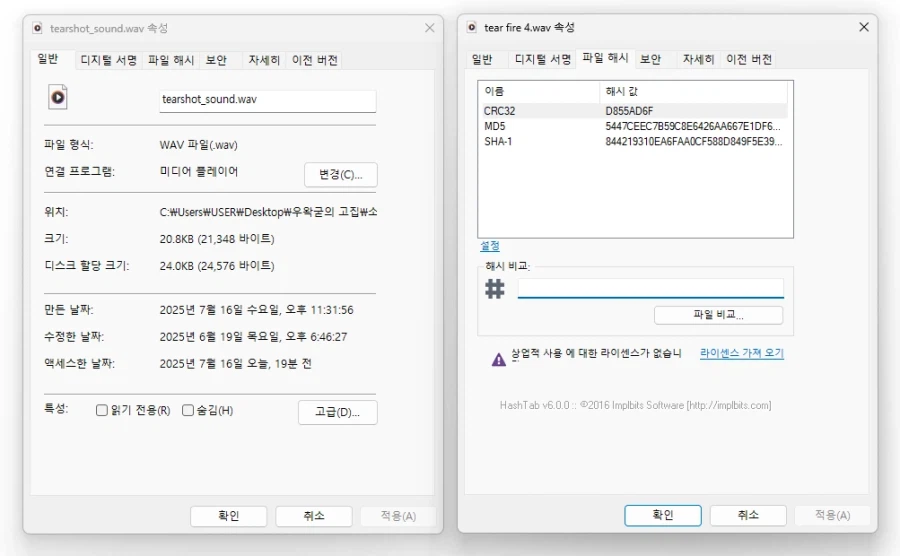900x556 pixels.
Task: Click the 해시 값 column header
Action: (x=694, y=91)
